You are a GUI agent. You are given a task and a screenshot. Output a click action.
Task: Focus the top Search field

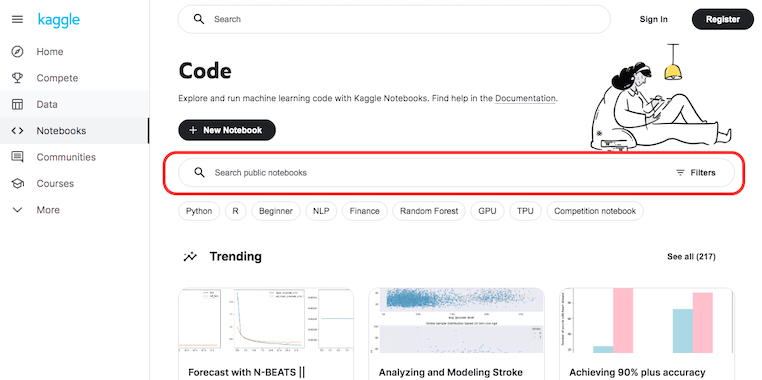tap(394, 19)
